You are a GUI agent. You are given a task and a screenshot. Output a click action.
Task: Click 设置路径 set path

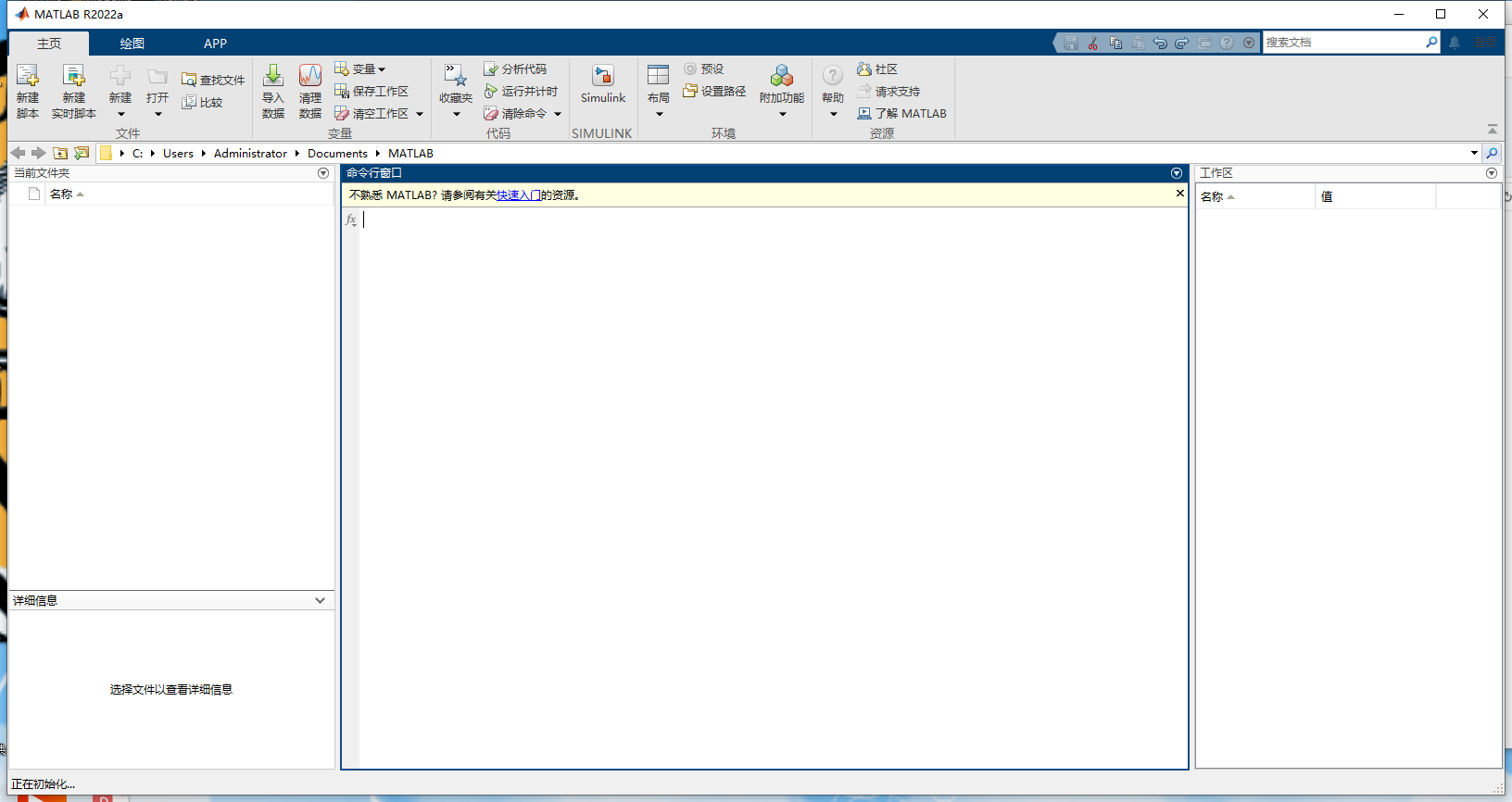tap(714, 91)
